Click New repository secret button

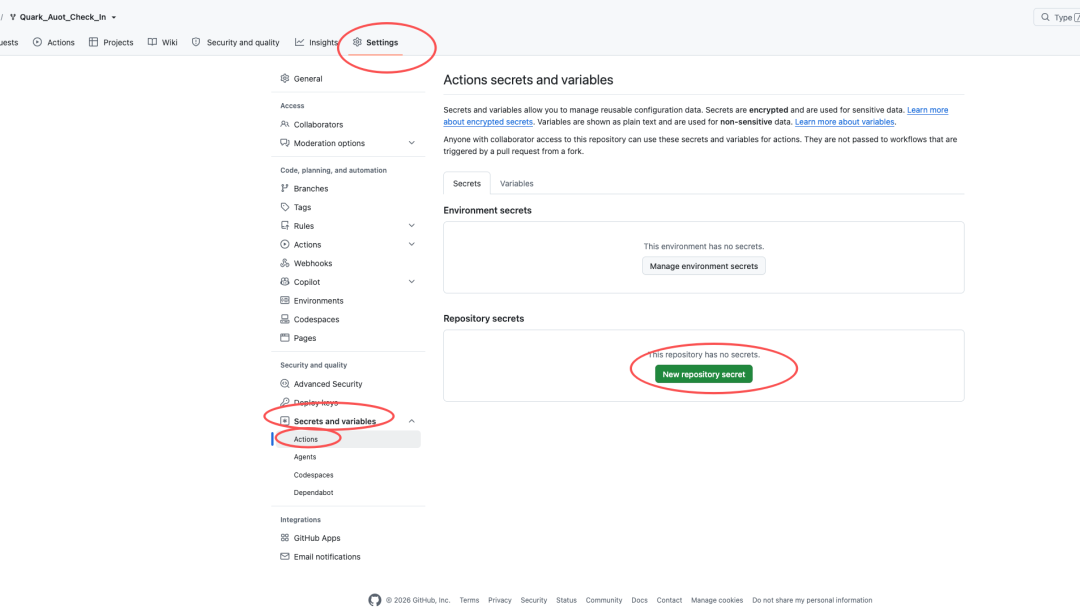[703, 374]
